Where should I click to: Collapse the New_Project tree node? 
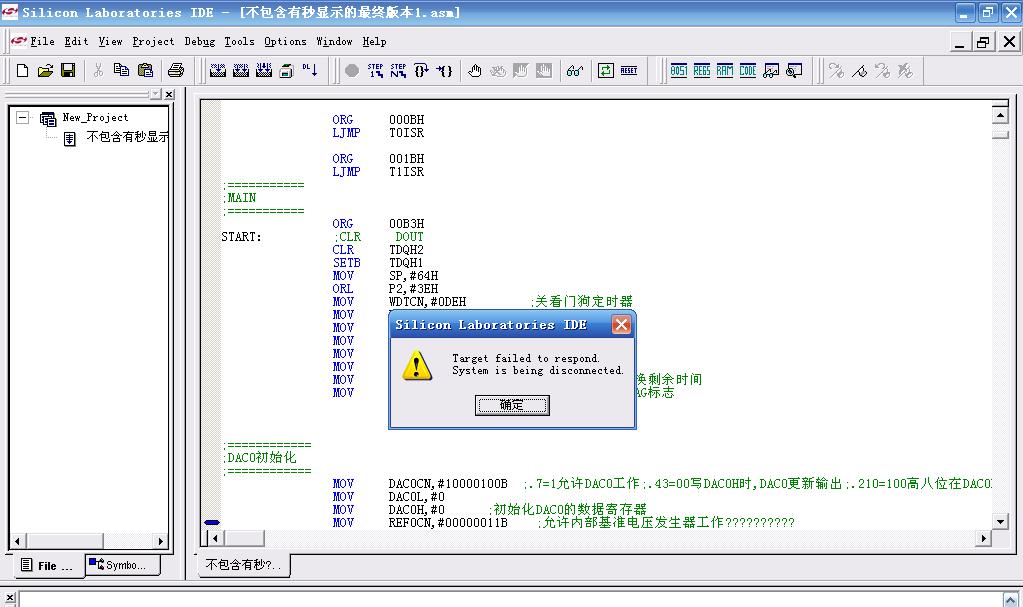click(23, 117)
